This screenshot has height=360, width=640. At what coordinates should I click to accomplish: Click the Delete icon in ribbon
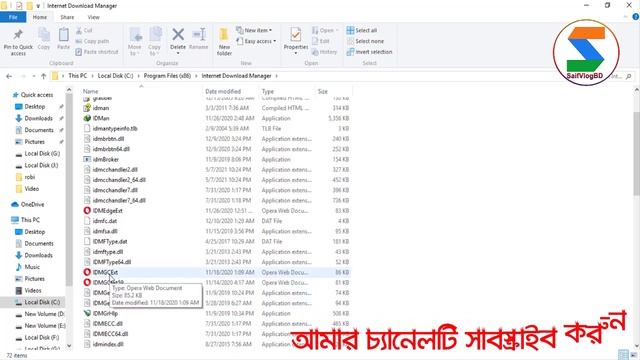tap(178, 35)
